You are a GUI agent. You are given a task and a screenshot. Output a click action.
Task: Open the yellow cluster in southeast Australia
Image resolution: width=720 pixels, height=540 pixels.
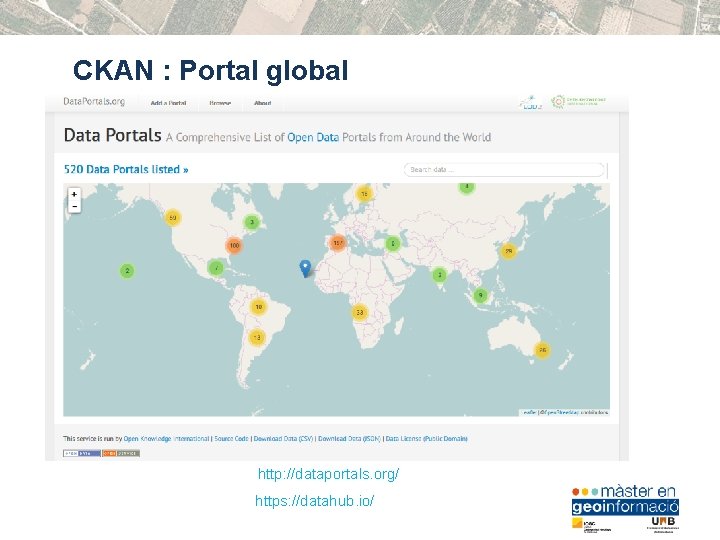tap(542, 350)
